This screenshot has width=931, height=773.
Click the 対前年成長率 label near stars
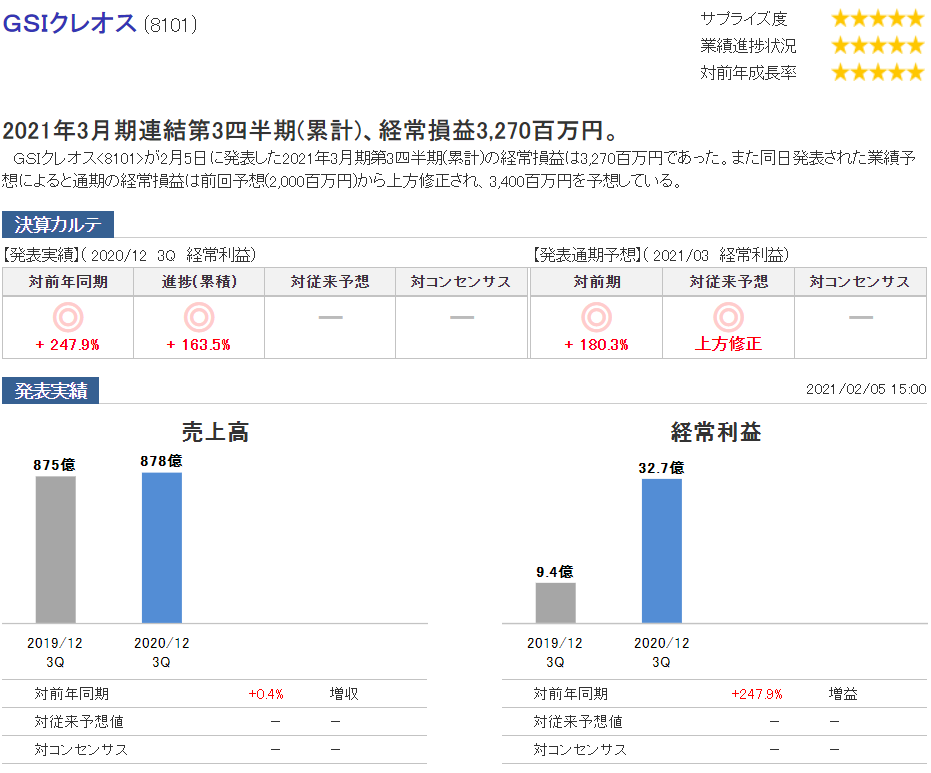point(748,72)
